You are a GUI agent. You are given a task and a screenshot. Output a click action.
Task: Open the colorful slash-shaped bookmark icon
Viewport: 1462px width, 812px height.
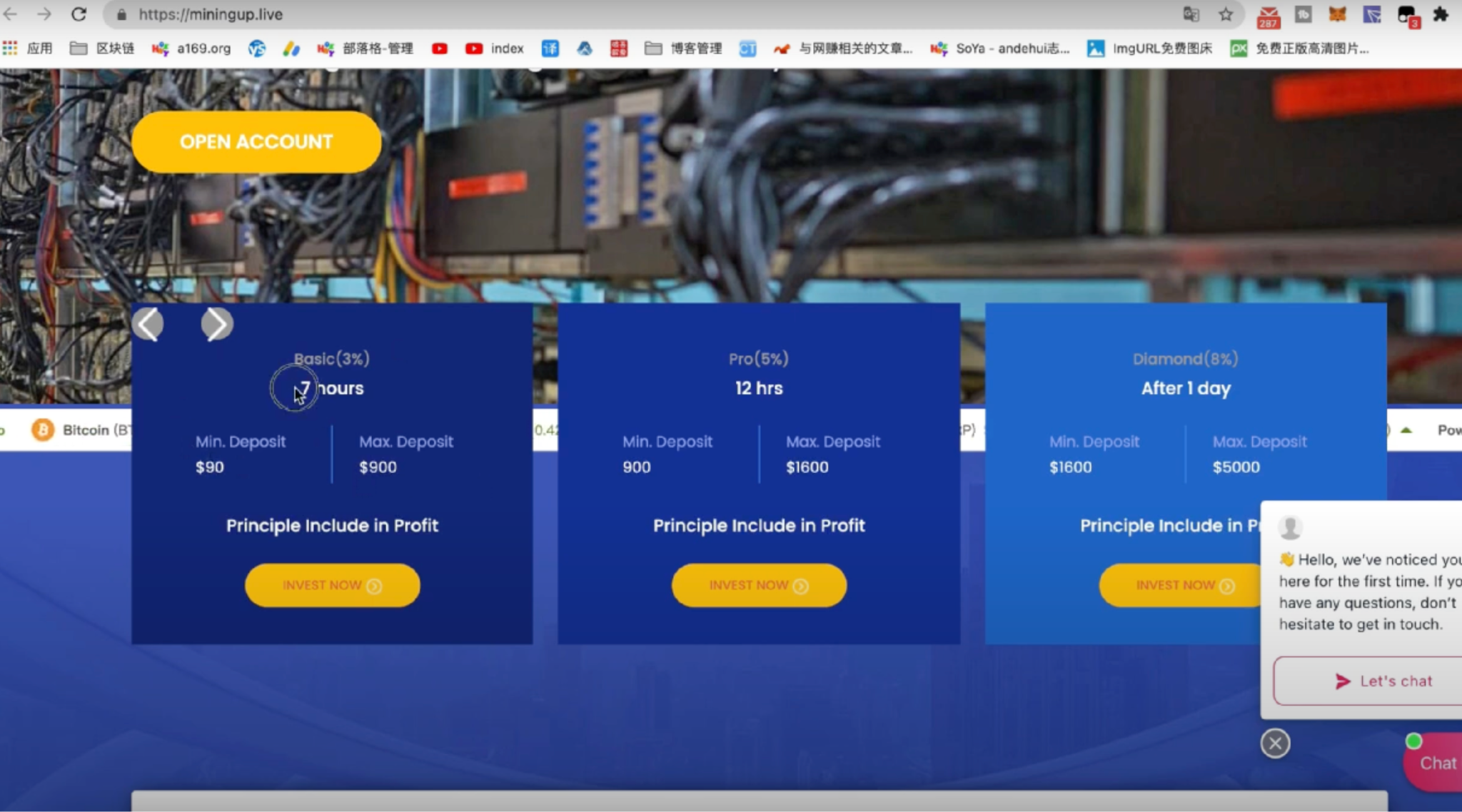click(x=291, y=49)
